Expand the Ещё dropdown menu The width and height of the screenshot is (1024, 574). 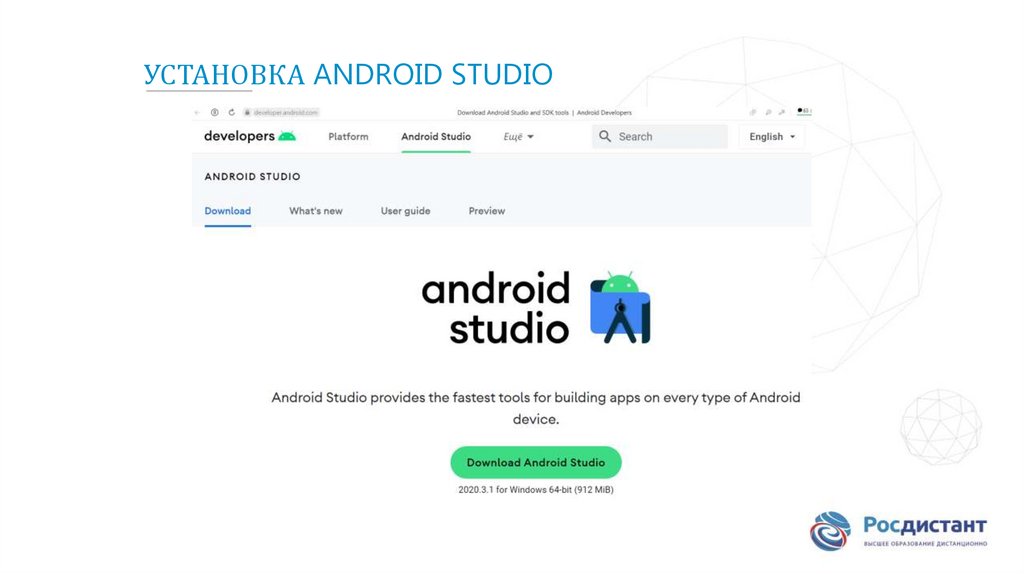(518, 137)
